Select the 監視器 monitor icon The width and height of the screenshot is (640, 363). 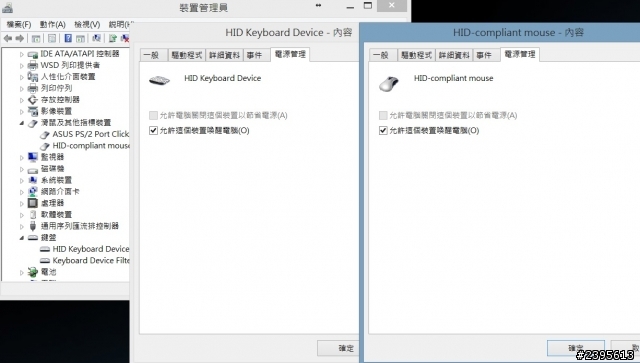[33, 157]
